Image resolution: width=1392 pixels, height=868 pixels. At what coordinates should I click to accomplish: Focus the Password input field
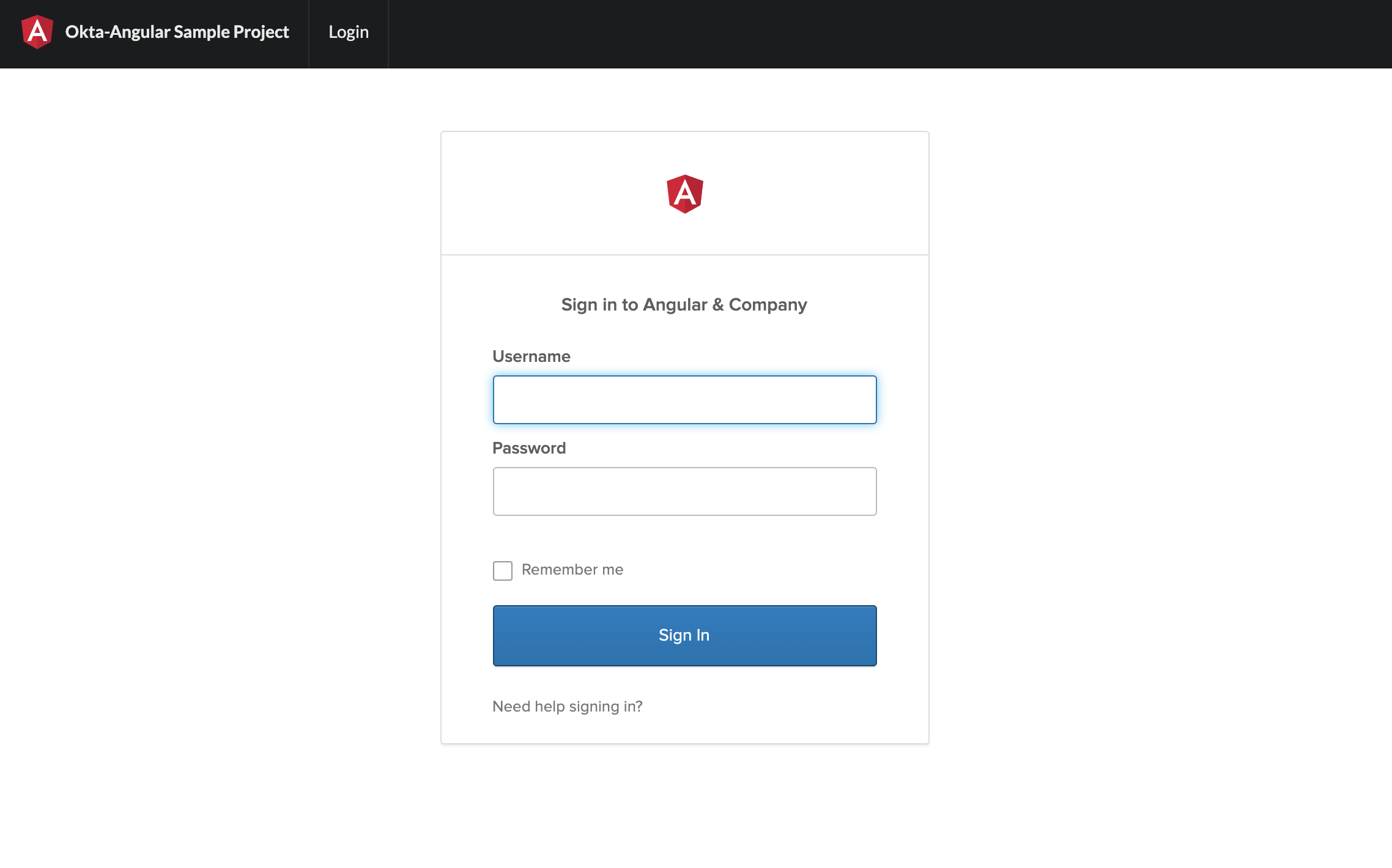pos(684,491)
